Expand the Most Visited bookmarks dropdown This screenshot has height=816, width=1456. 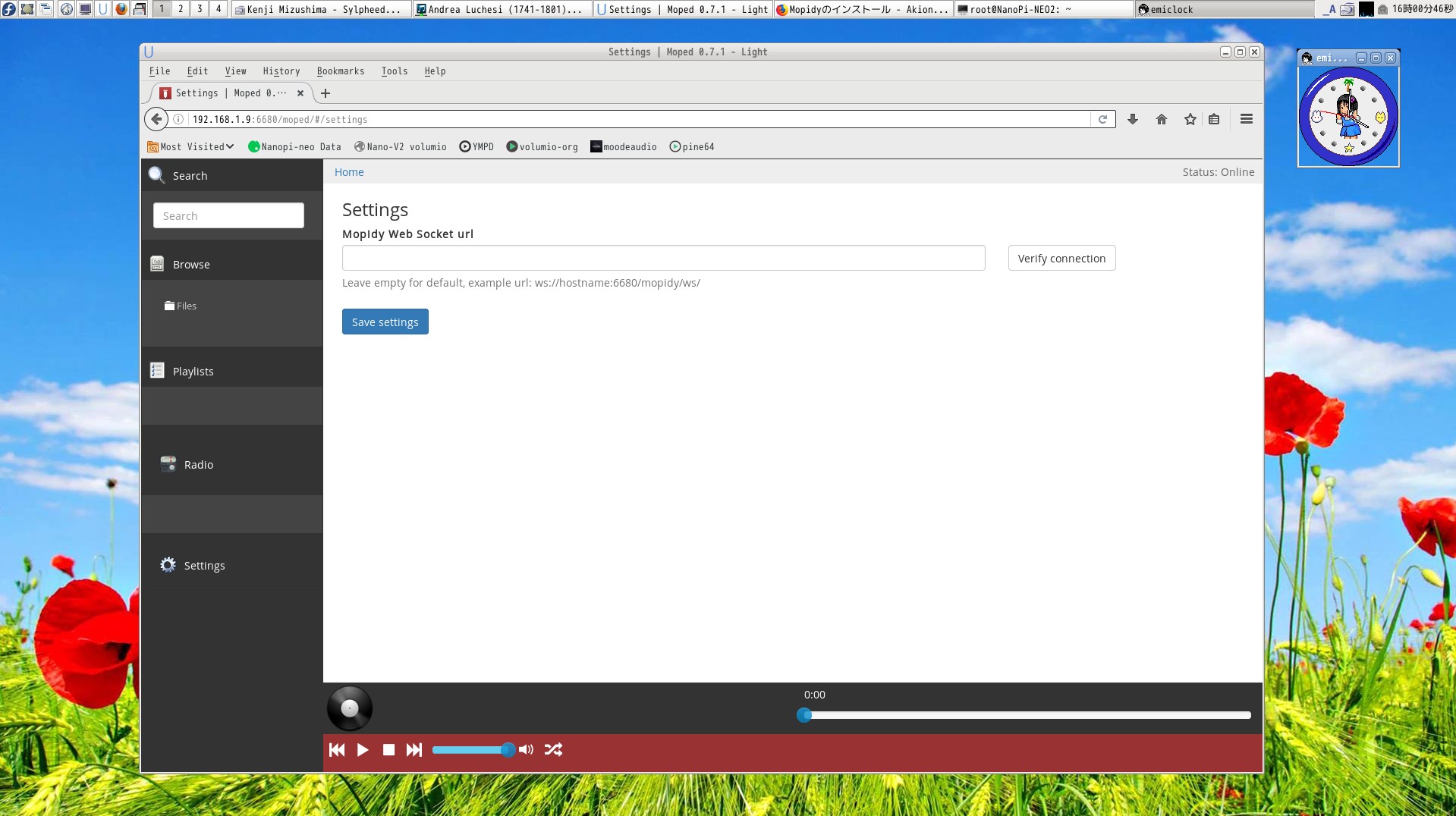click(191, 147)
